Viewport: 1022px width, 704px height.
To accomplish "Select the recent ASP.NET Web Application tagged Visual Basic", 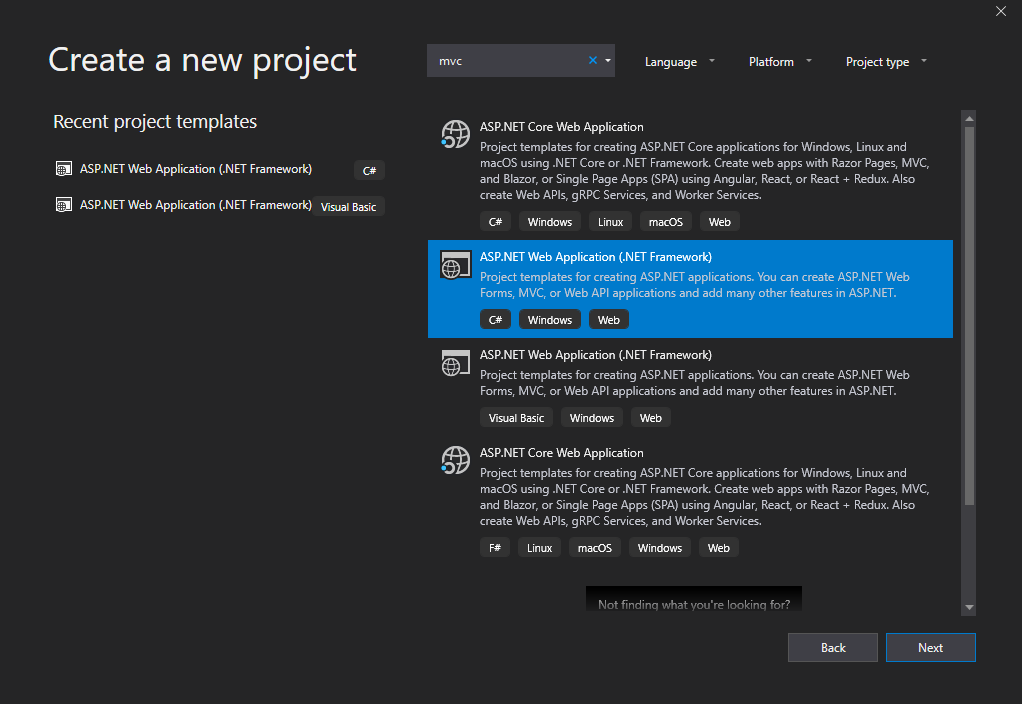I will coord(220,205).
